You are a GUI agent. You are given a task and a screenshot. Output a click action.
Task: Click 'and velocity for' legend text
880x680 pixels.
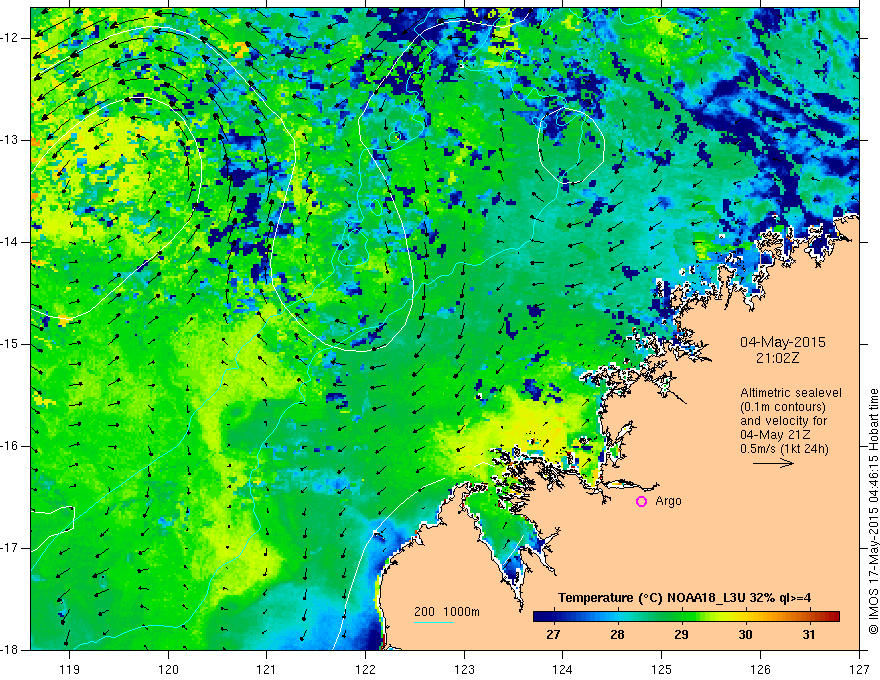click(783, 421)
